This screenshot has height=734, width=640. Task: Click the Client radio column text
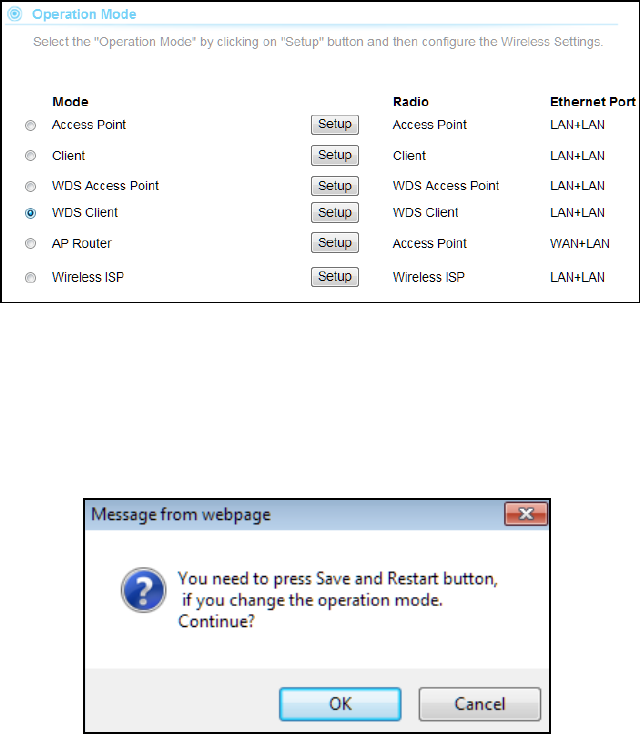pos(409,155)
